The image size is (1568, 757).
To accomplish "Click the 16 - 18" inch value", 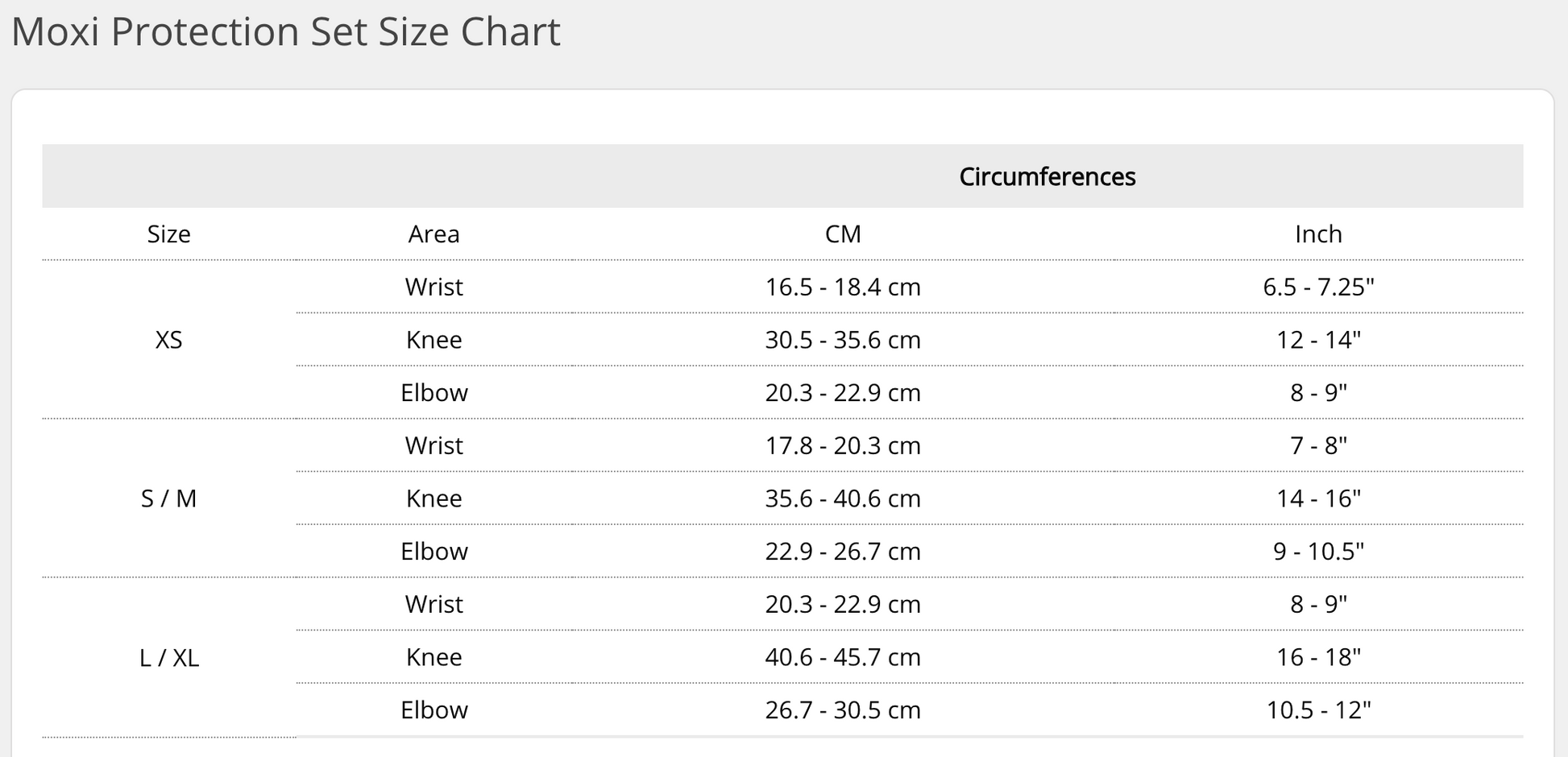I will [x=1318, y=657].
